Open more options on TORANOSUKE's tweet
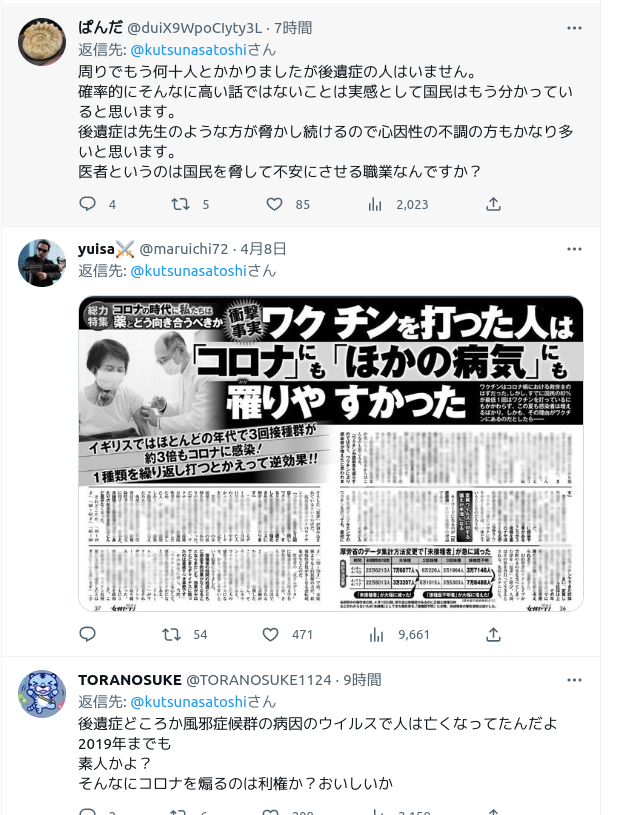Image resolution: width=624 pixels, height=815 pixels. tap(574, 680)
